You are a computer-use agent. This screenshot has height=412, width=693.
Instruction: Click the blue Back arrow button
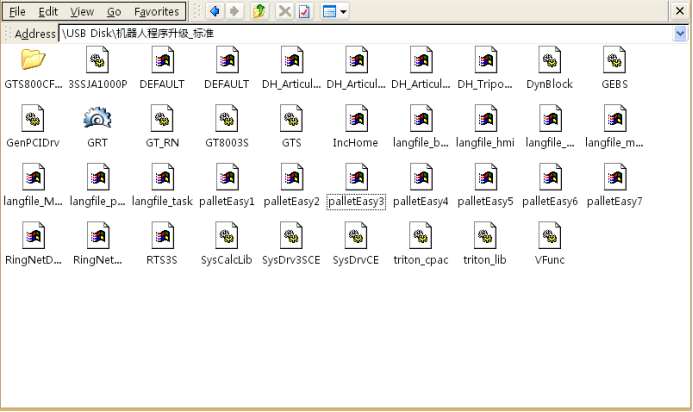click(x=215, y=11)
